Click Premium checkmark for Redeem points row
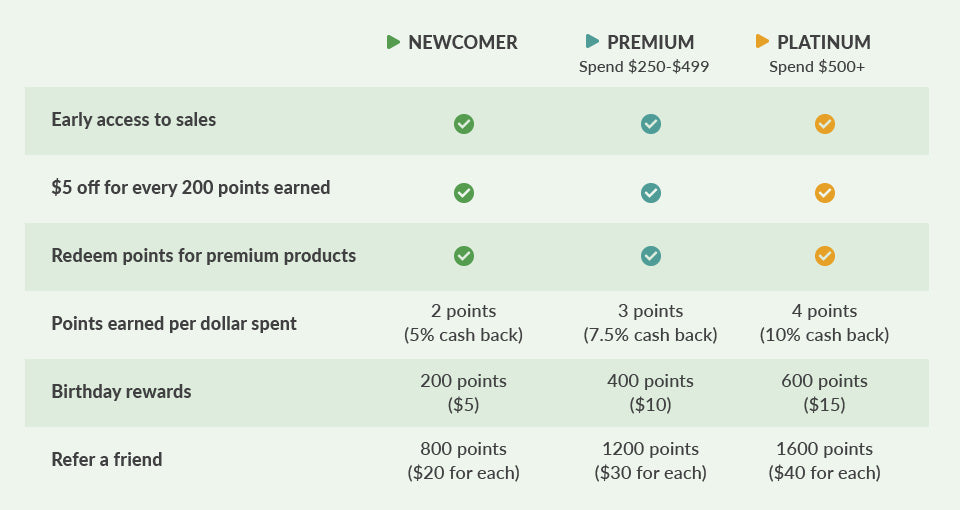The height and width of the screenshot is (510, 960). pyautogui.click(x=651, y=256)
